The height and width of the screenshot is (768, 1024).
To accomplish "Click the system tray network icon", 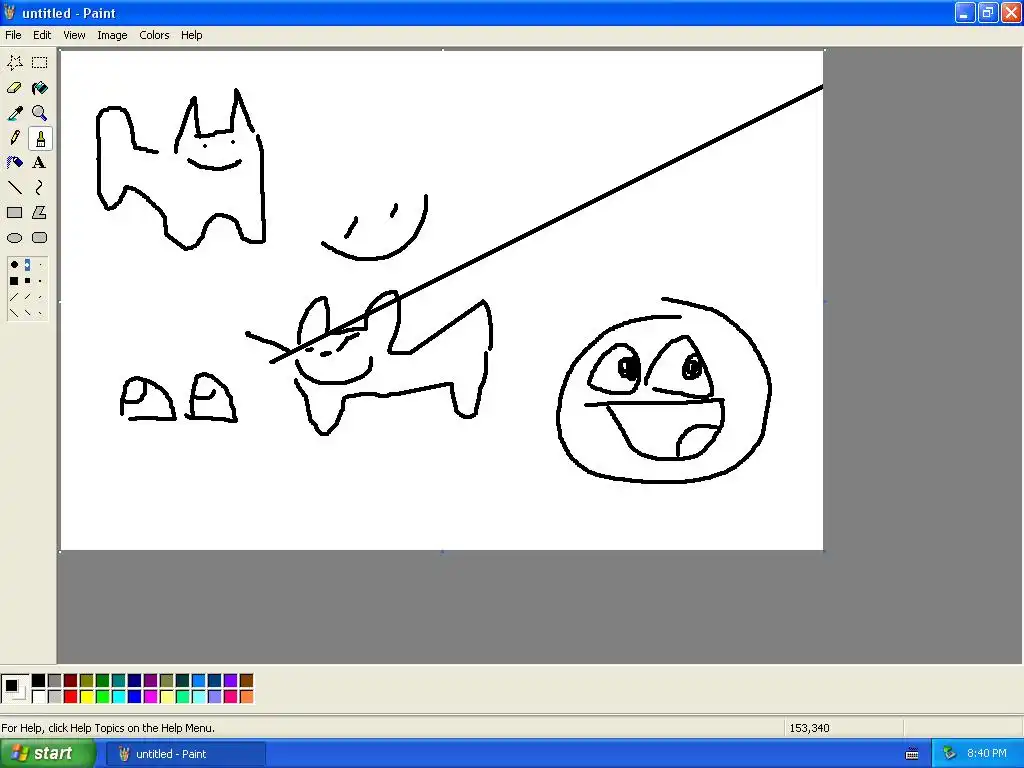I will (x=950, y=754).
